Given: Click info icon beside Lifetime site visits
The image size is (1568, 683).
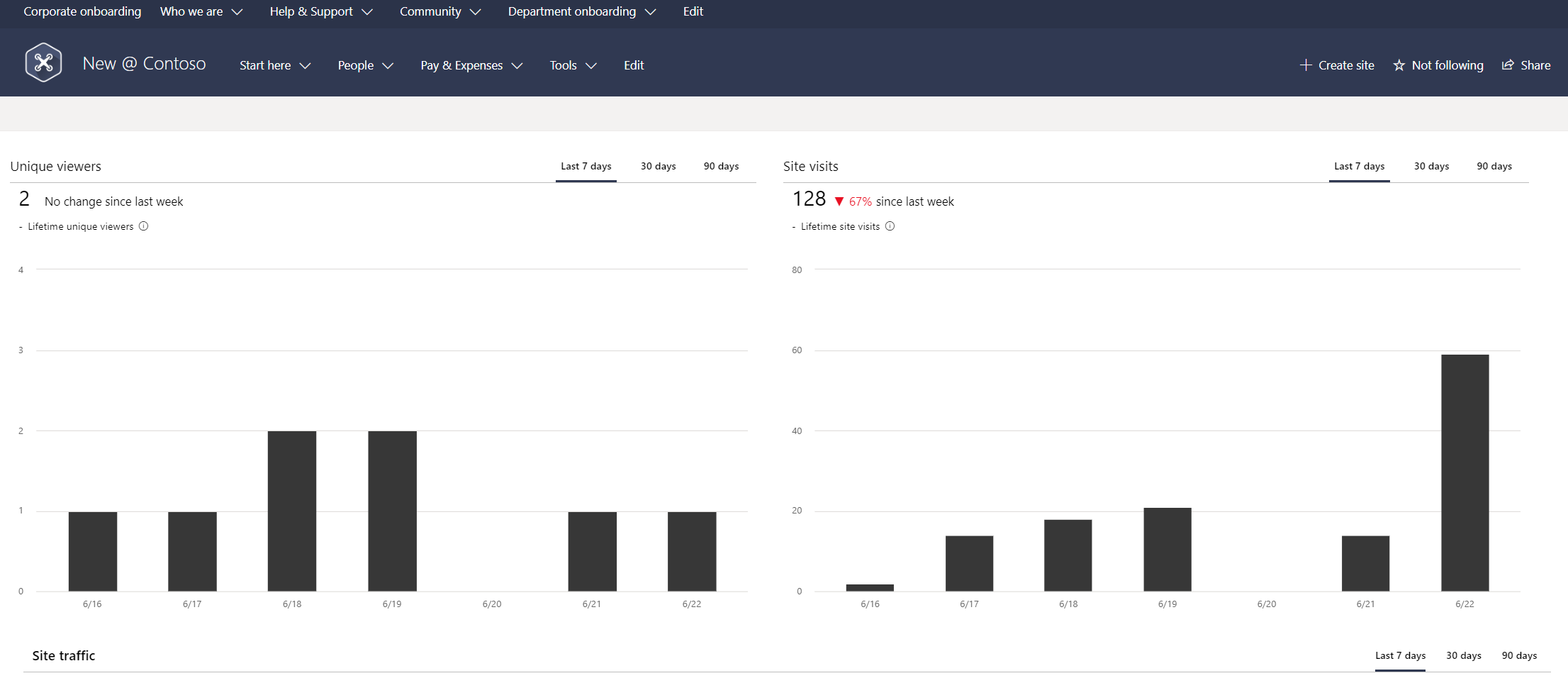Looking at the screenshot, I should tap(890, 226).
